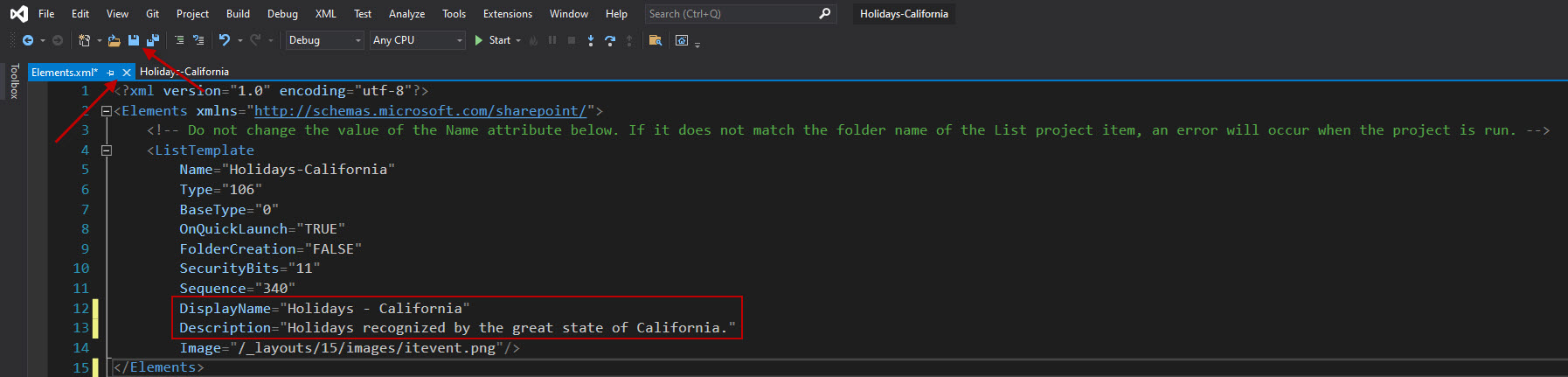Click the Stop Debugging square icon

572,40
